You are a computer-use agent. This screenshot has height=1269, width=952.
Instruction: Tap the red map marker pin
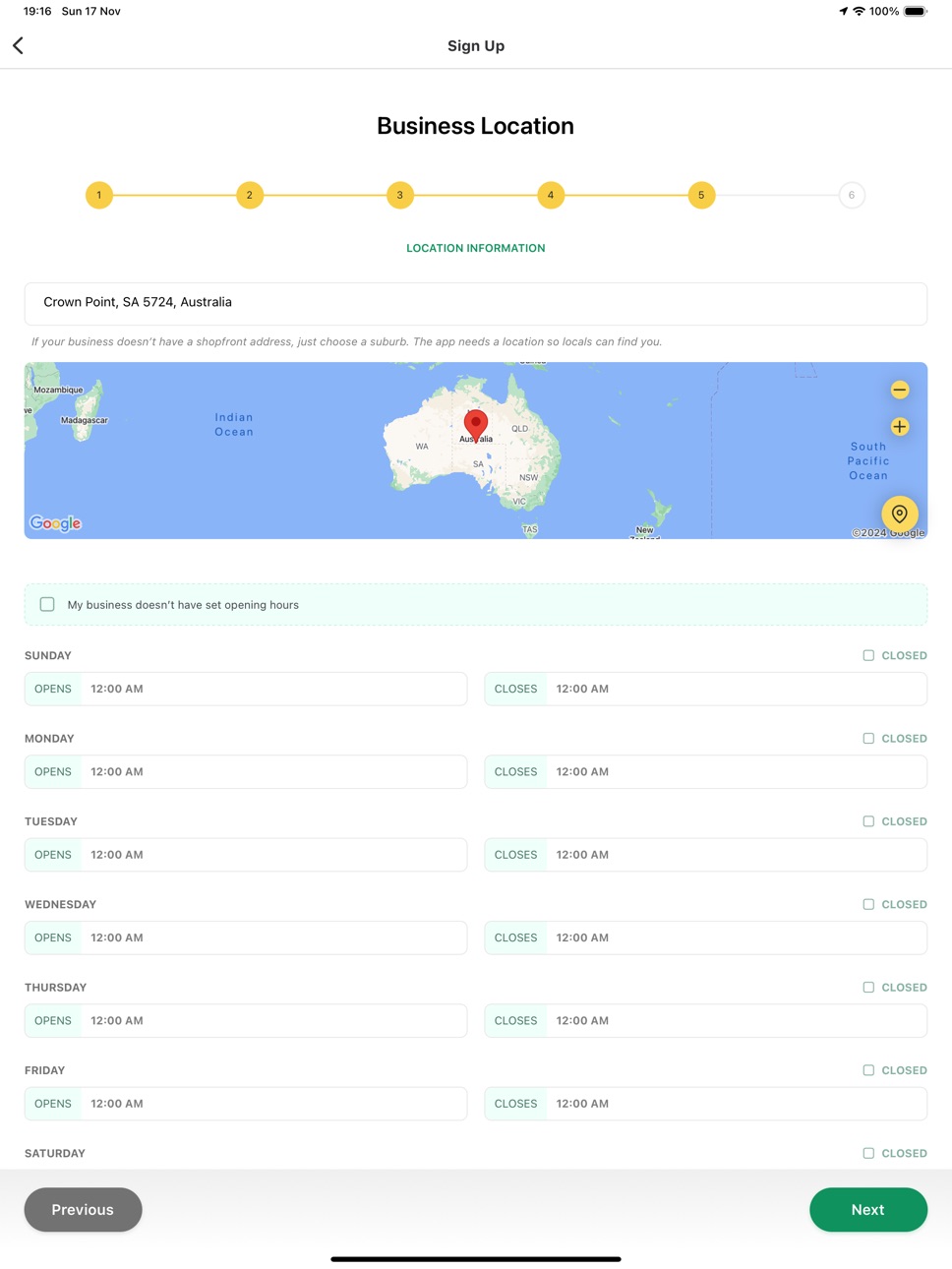[x=476, y=426]
